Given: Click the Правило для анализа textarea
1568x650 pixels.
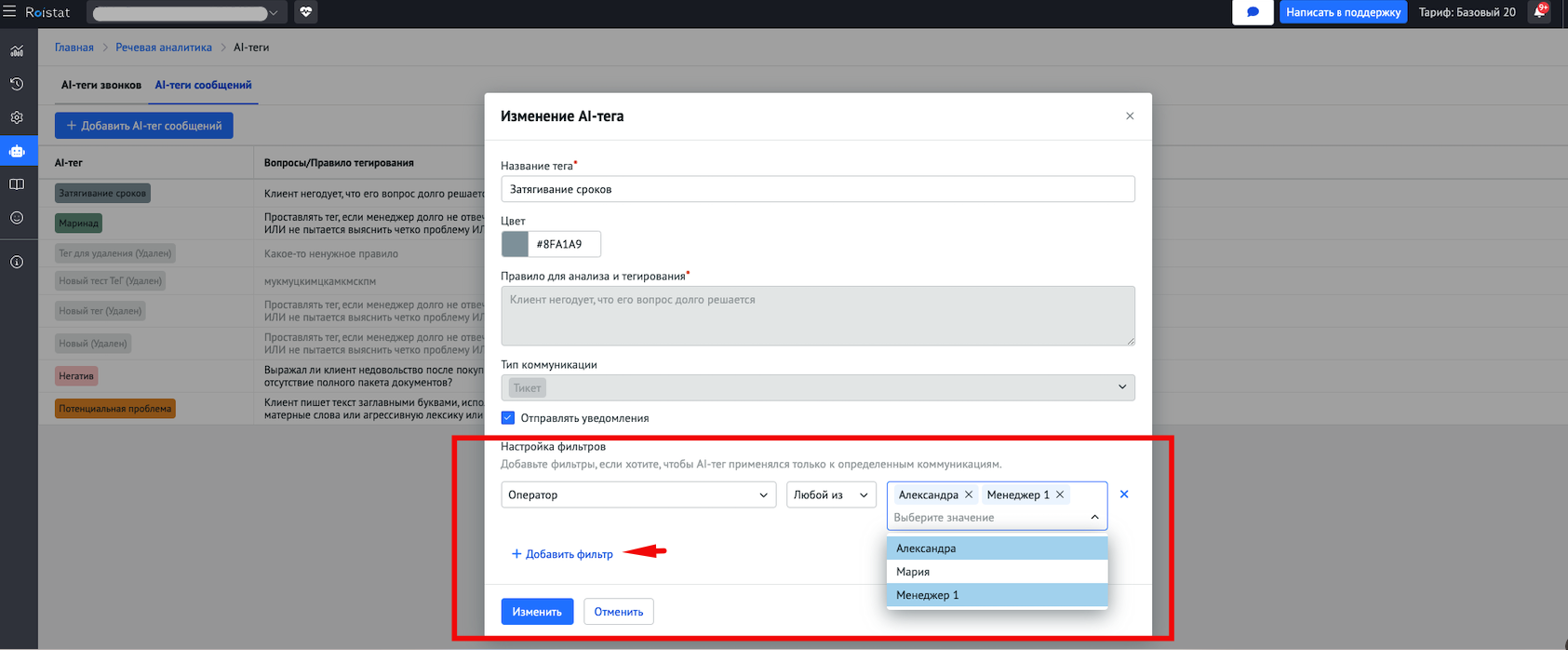Looking at the screenshot, I should click(818, 316).
